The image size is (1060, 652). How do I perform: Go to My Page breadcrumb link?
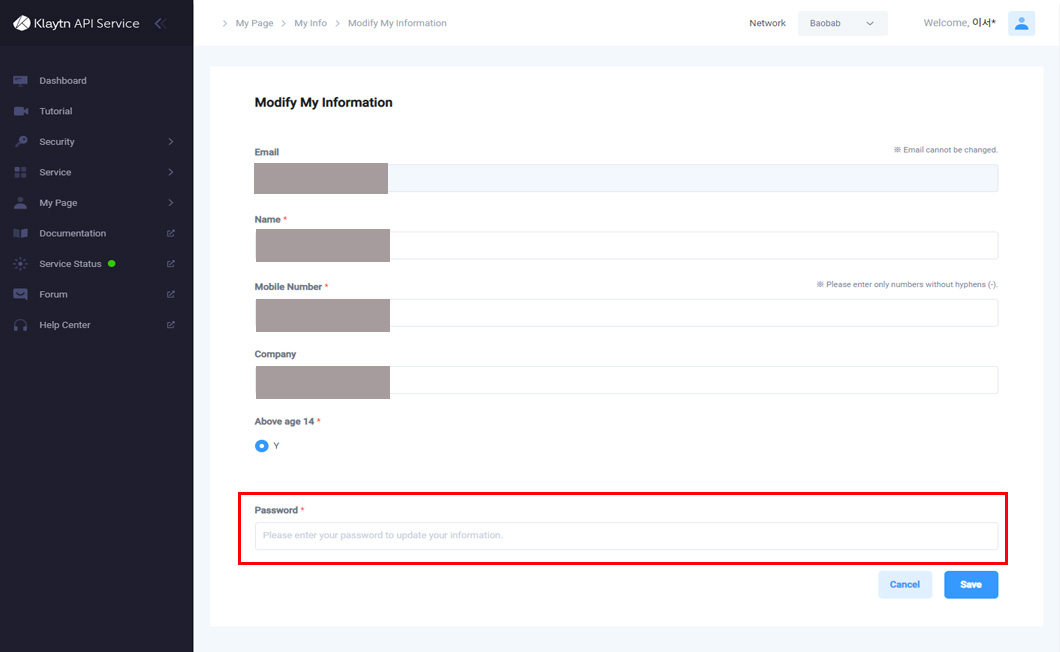[254, 23]
